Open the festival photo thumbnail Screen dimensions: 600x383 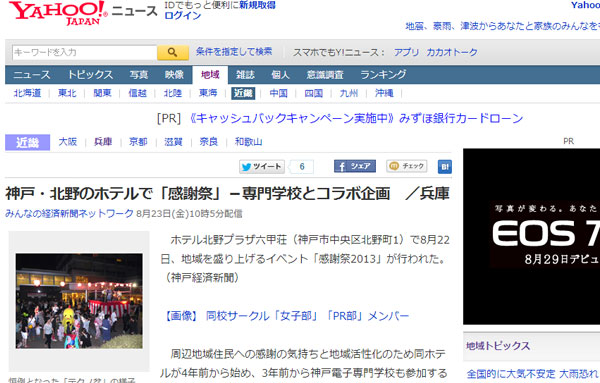pyautogui.click(x=79, y=301)
